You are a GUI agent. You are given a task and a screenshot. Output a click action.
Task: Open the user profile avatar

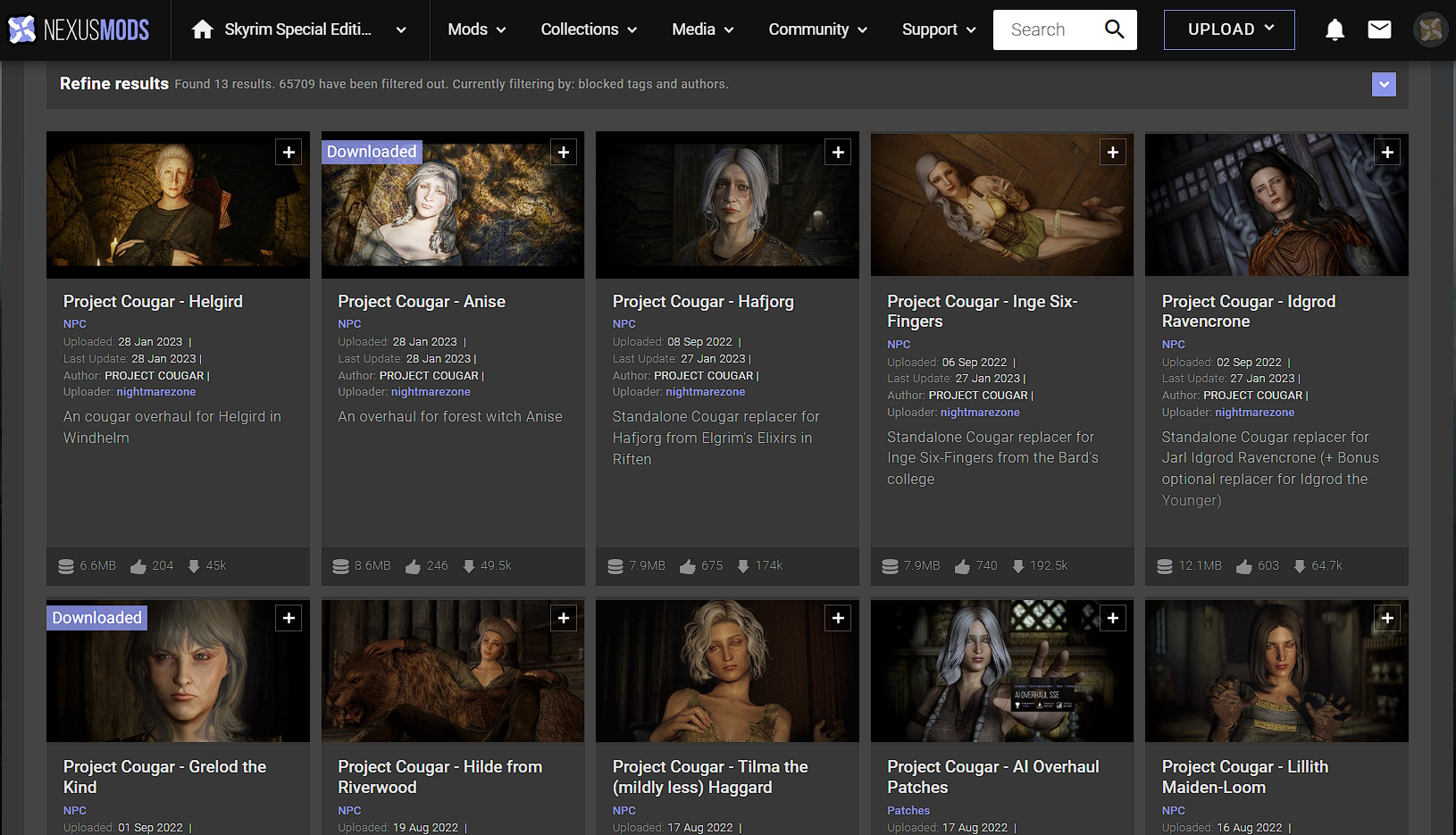click(1430, 29)
